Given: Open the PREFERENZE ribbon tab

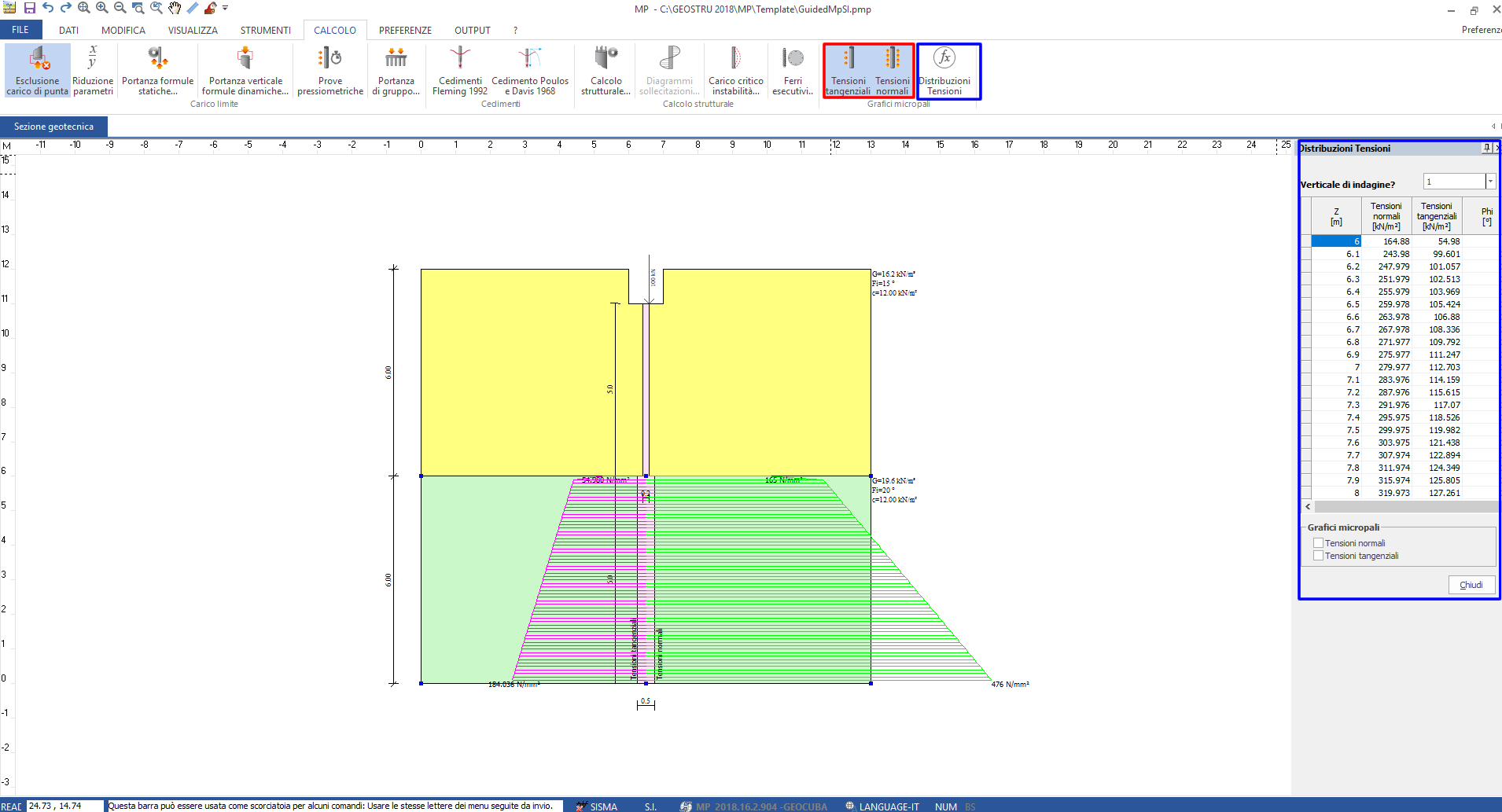Looking at the screenshot, I should tap(405, 31).
